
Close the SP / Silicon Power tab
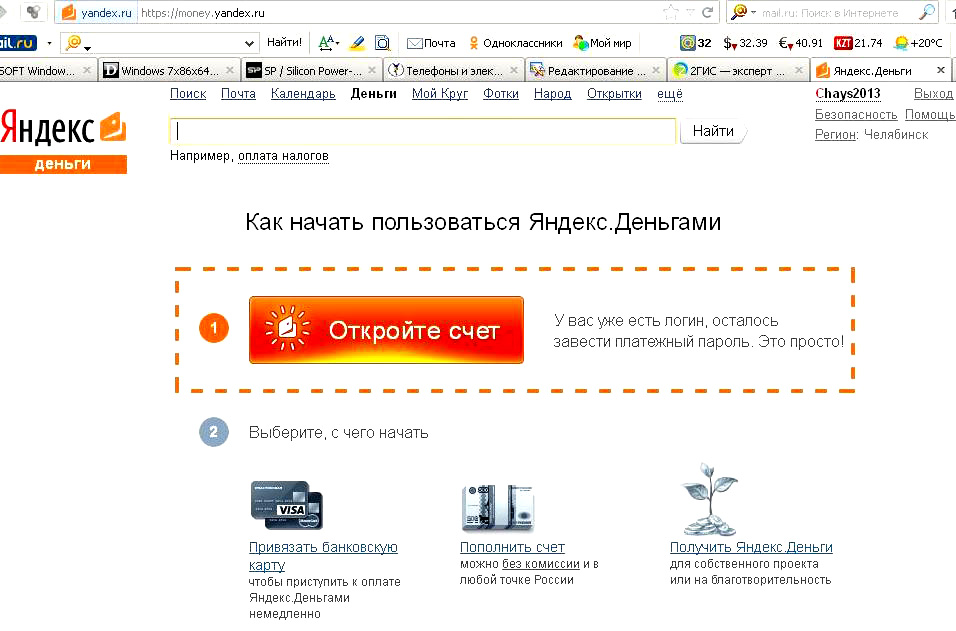pos(372,70)
